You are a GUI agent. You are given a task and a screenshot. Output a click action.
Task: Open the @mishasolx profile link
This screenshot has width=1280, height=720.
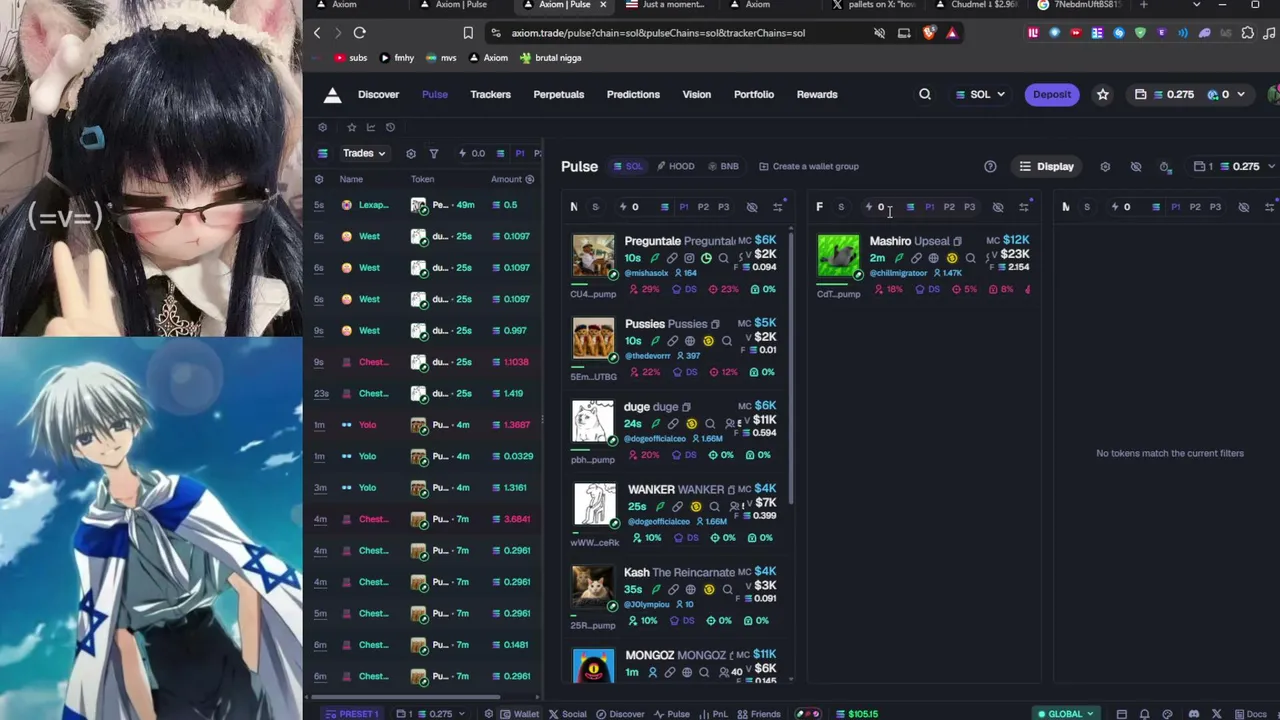[647, 273]
